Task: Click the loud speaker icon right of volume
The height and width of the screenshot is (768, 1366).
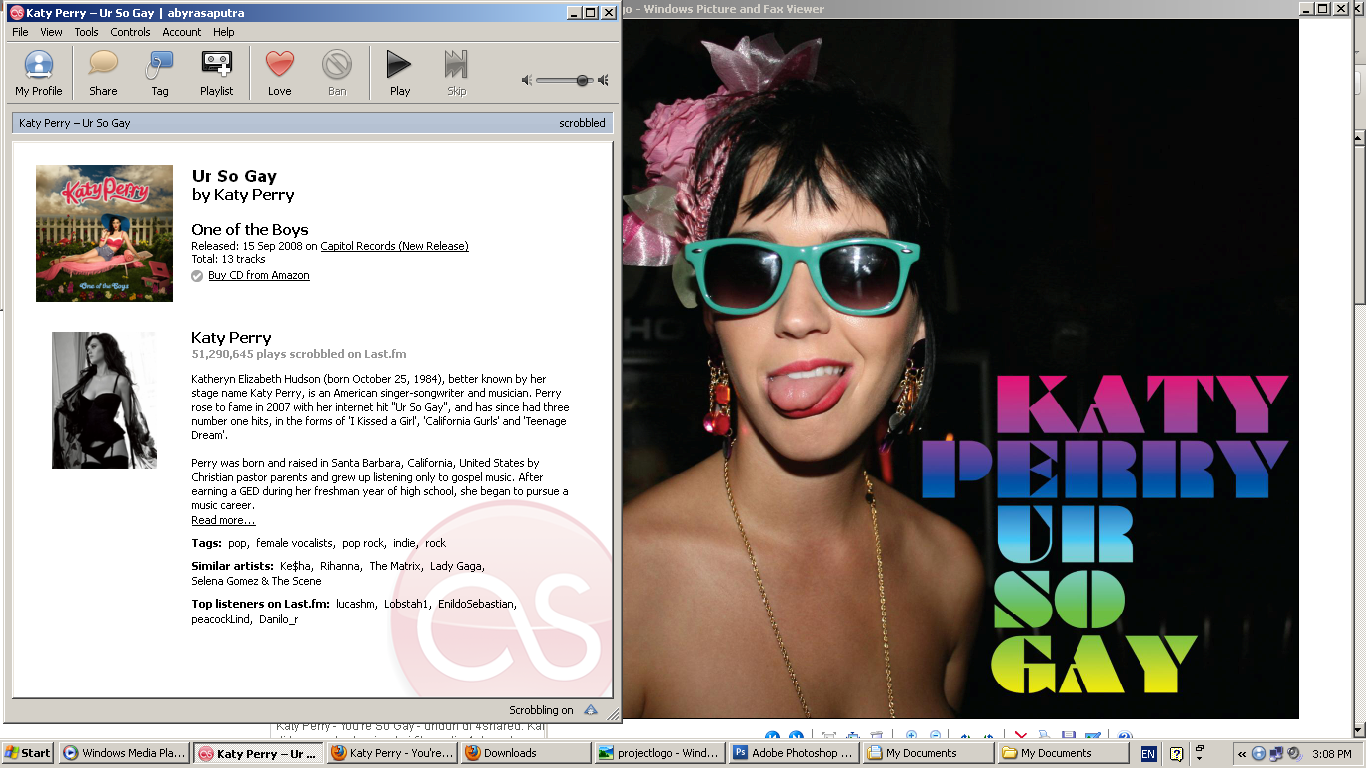Action: pos(603,80)
